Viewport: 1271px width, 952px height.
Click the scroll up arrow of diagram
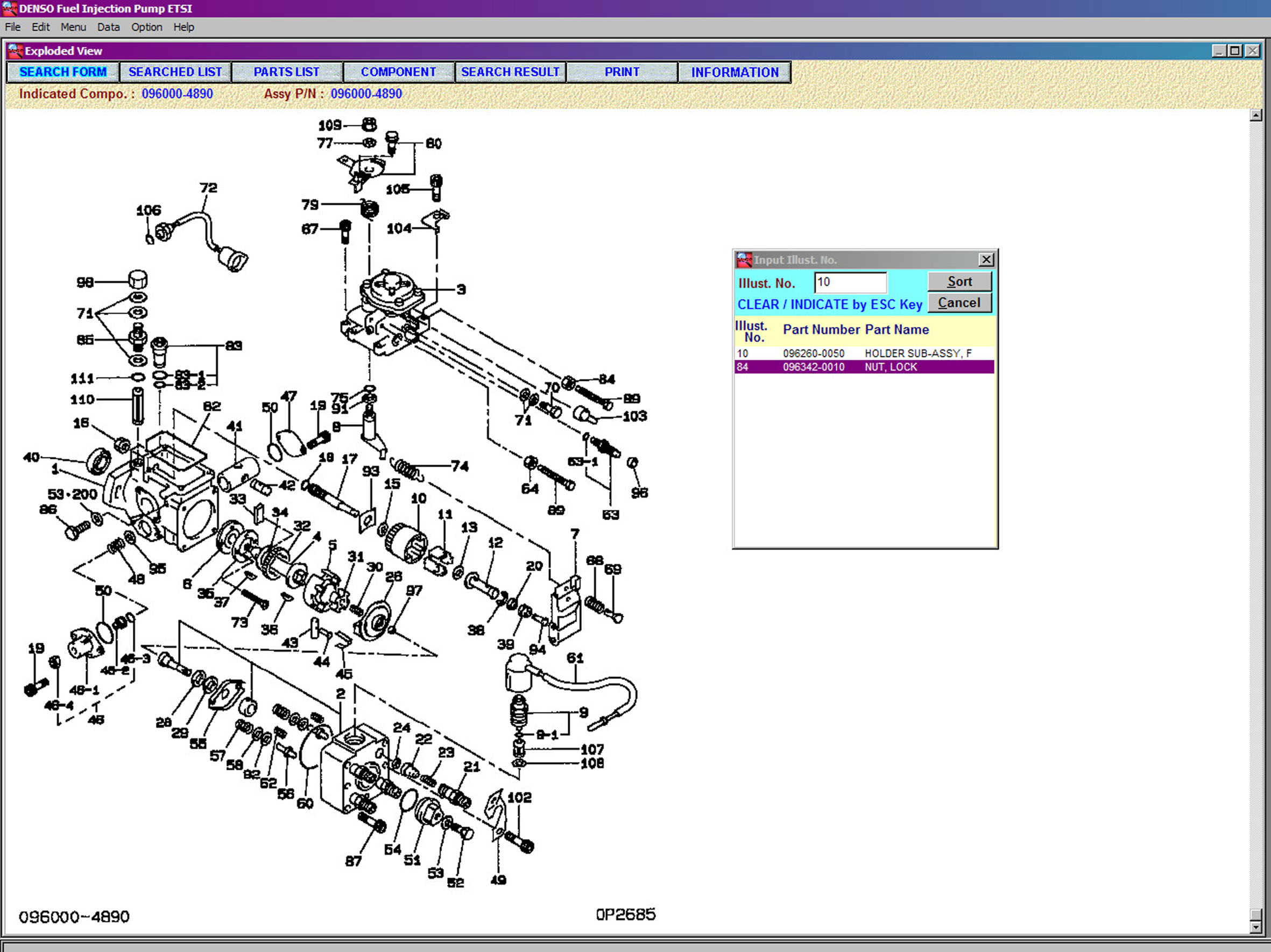pyautogui.click(x=1255, y=116)
